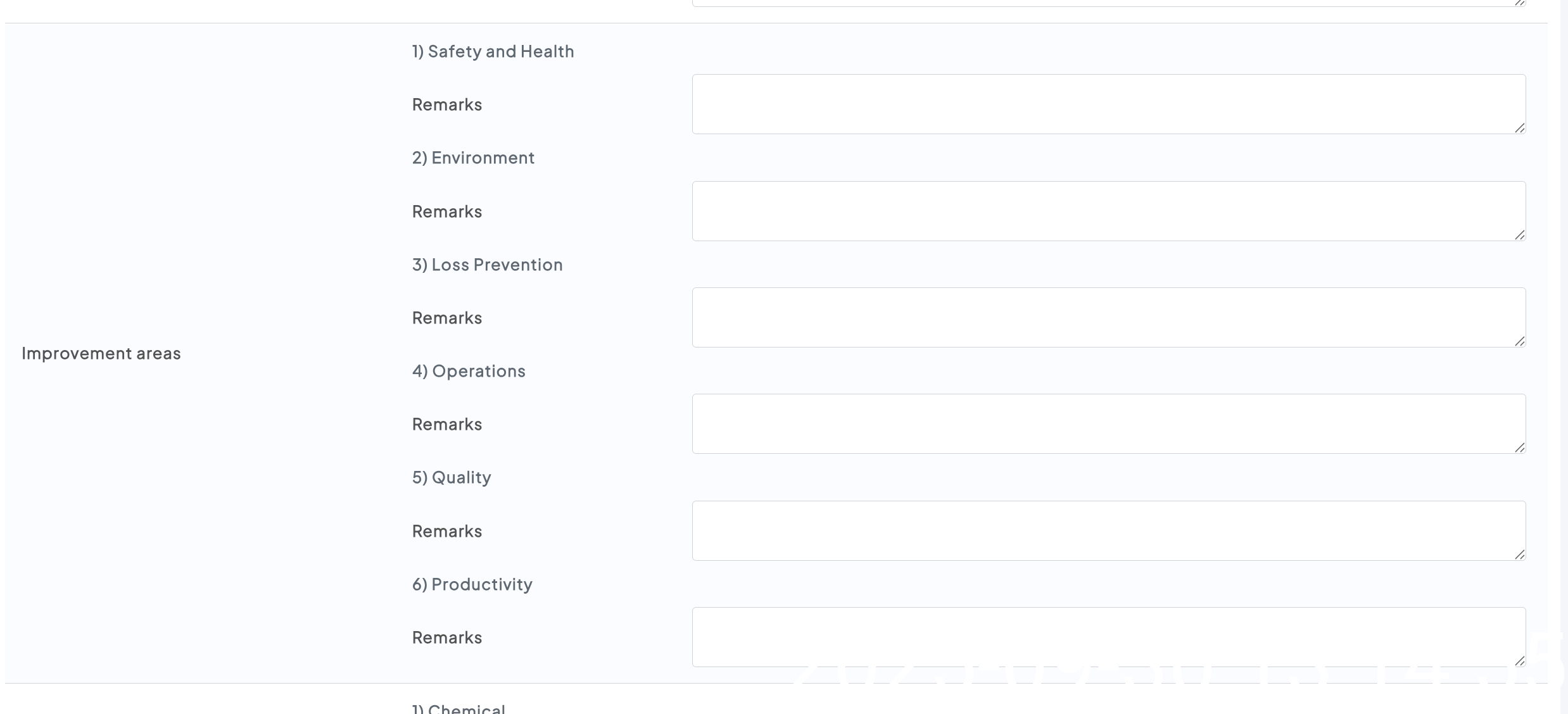The width and height of the screenshot is (1568, 714).
Task: Click resize grip on Environment remarks box
Action: click(x=1519, y=235)
